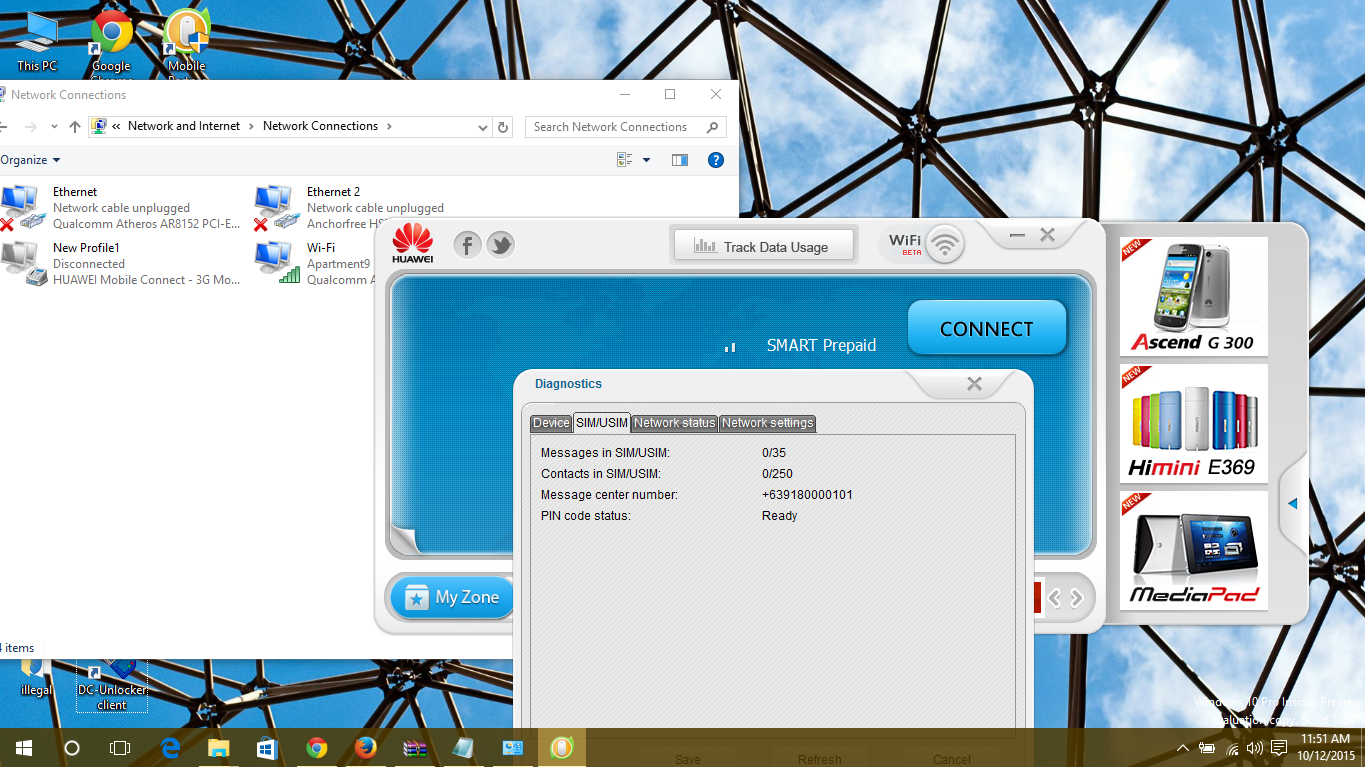
Task: Open This PC desktop icon
Action: pyautogui.click(x=37, y=42)
